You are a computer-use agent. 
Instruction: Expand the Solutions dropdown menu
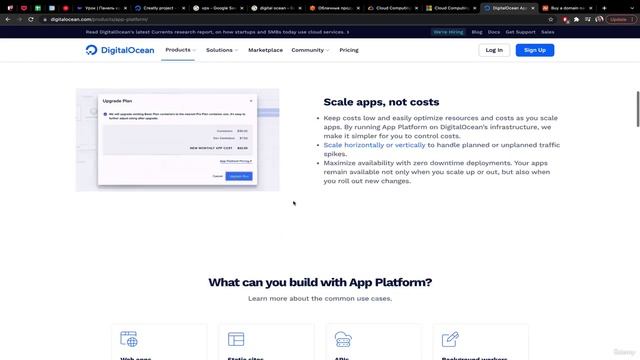point(222,50)
